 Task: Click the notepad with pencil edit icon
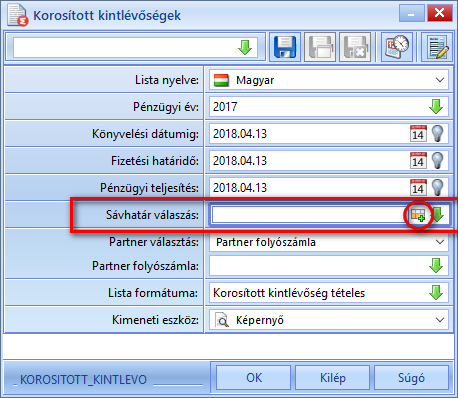pos(437,47)
